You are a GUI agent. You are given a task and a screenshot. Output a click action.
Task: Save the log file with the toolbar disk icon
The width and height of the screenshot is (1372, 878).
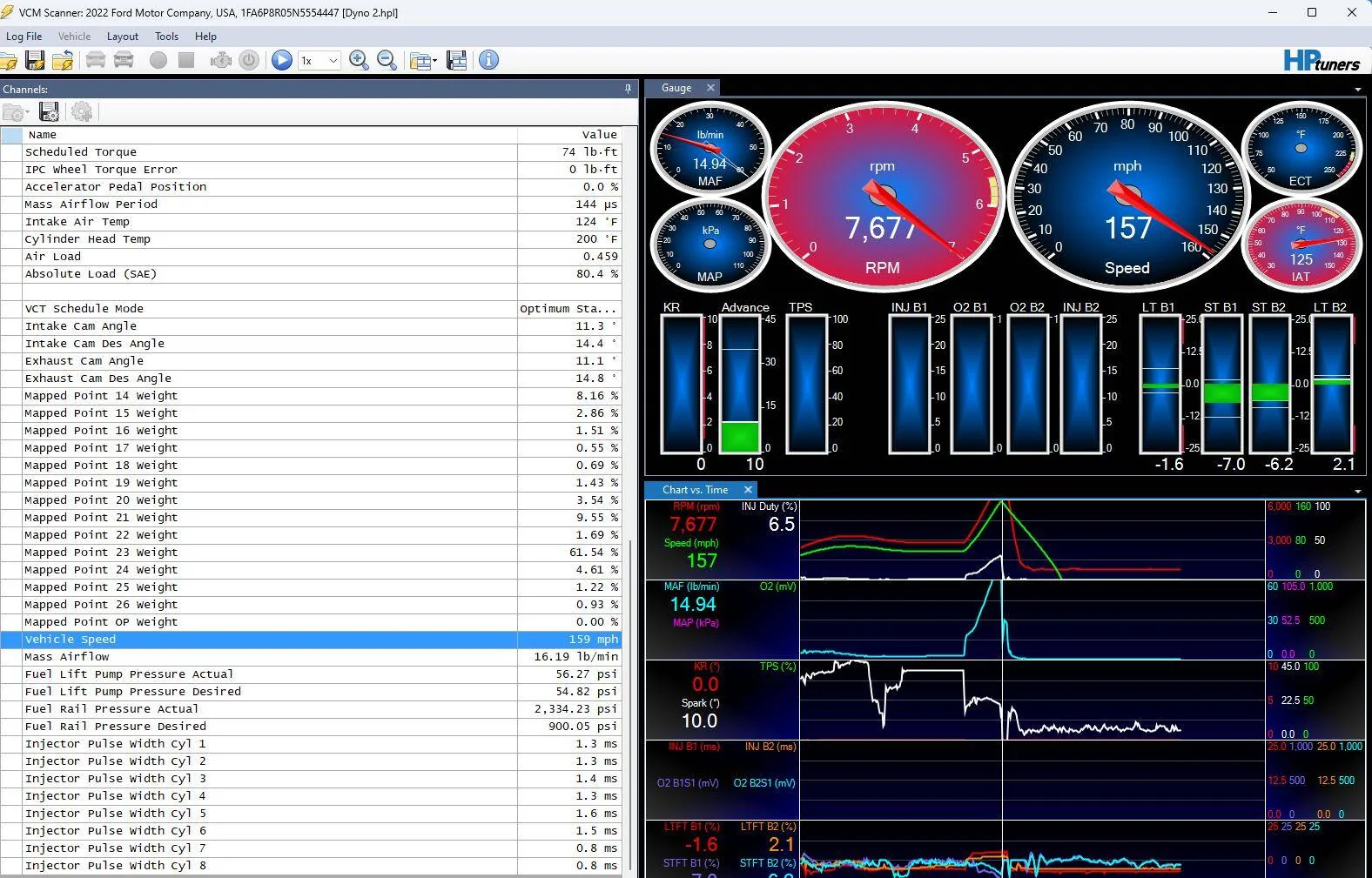[35, 60]
